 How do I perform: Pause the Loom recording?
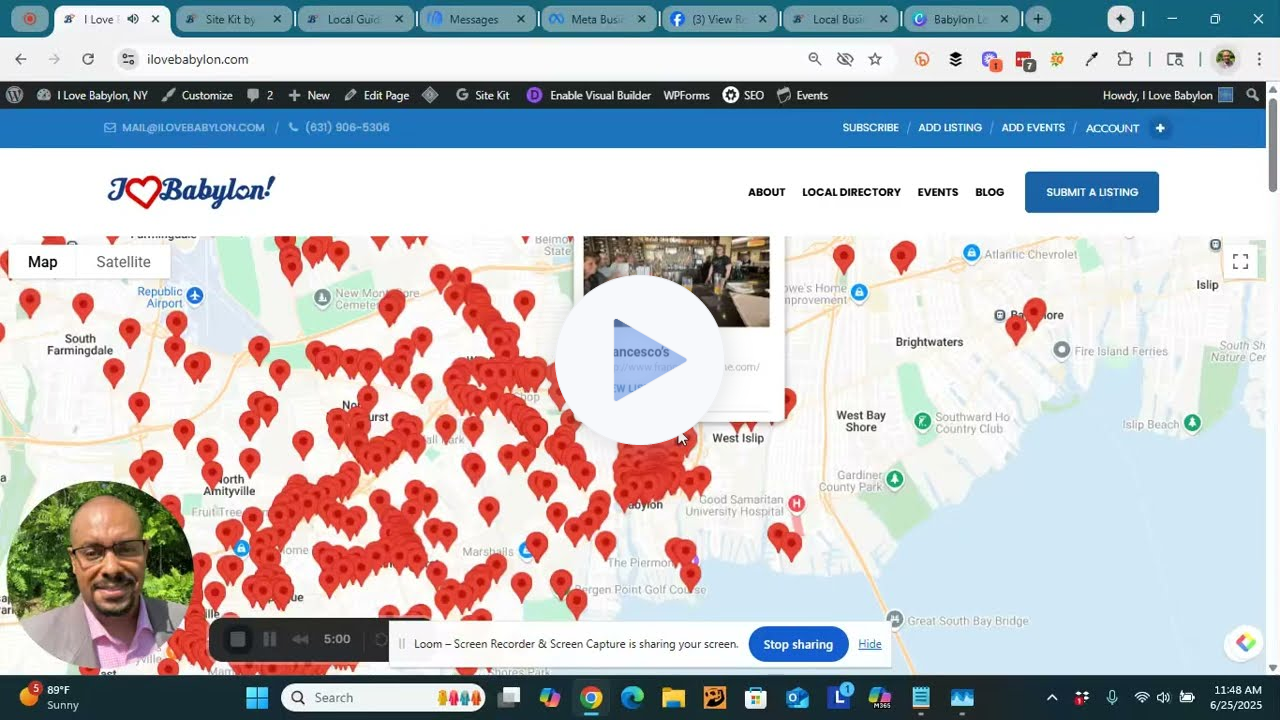click(269, 639)
